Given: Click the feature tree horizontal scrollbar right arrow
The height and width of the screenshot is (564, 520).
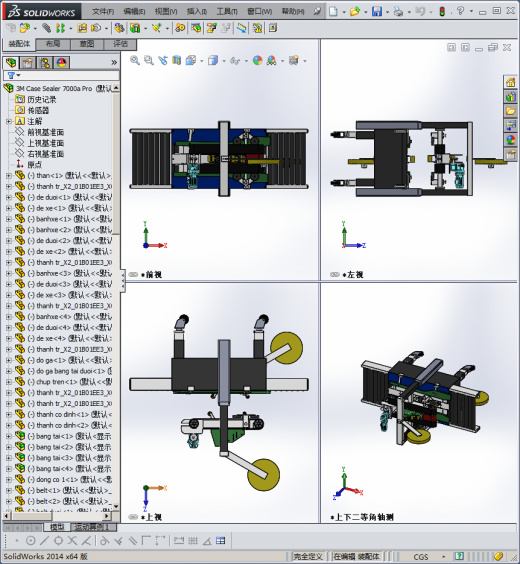Looking at the screenshot, I should [106, 516].
